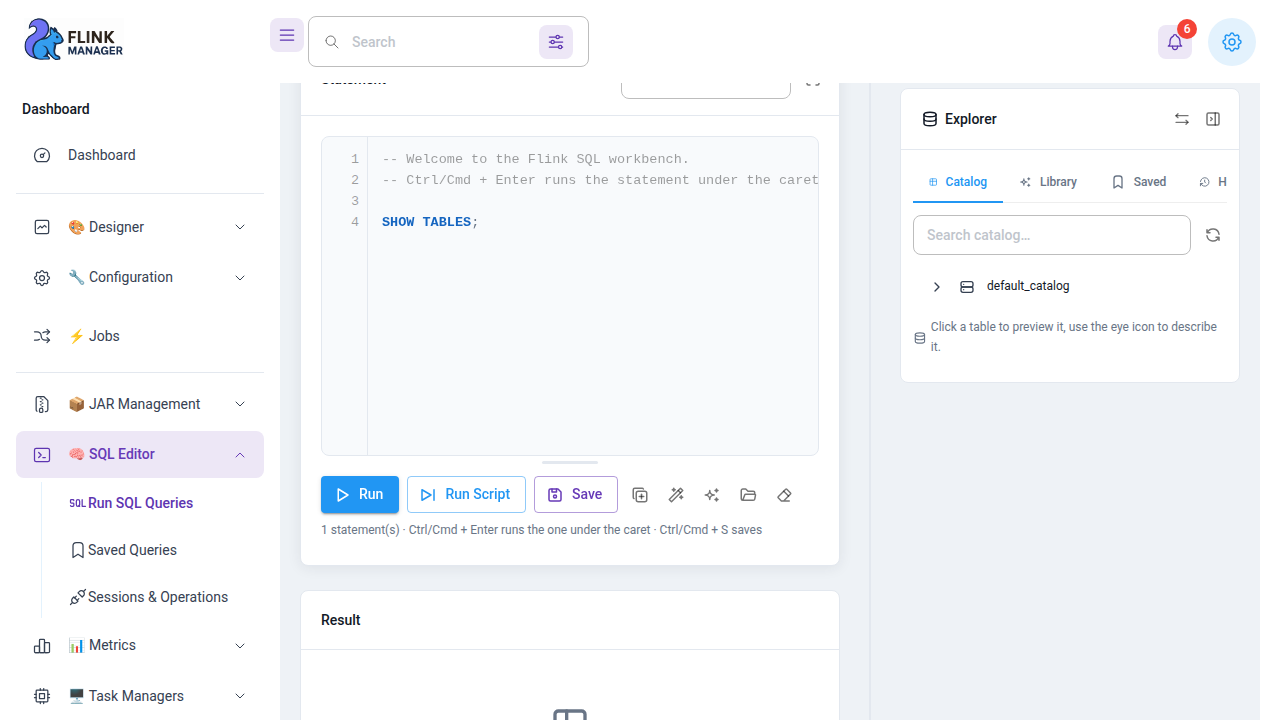The image size is (1280, 720).
Task: Swap Explorer panel side arrows icon
Action: pos(1182,119)
